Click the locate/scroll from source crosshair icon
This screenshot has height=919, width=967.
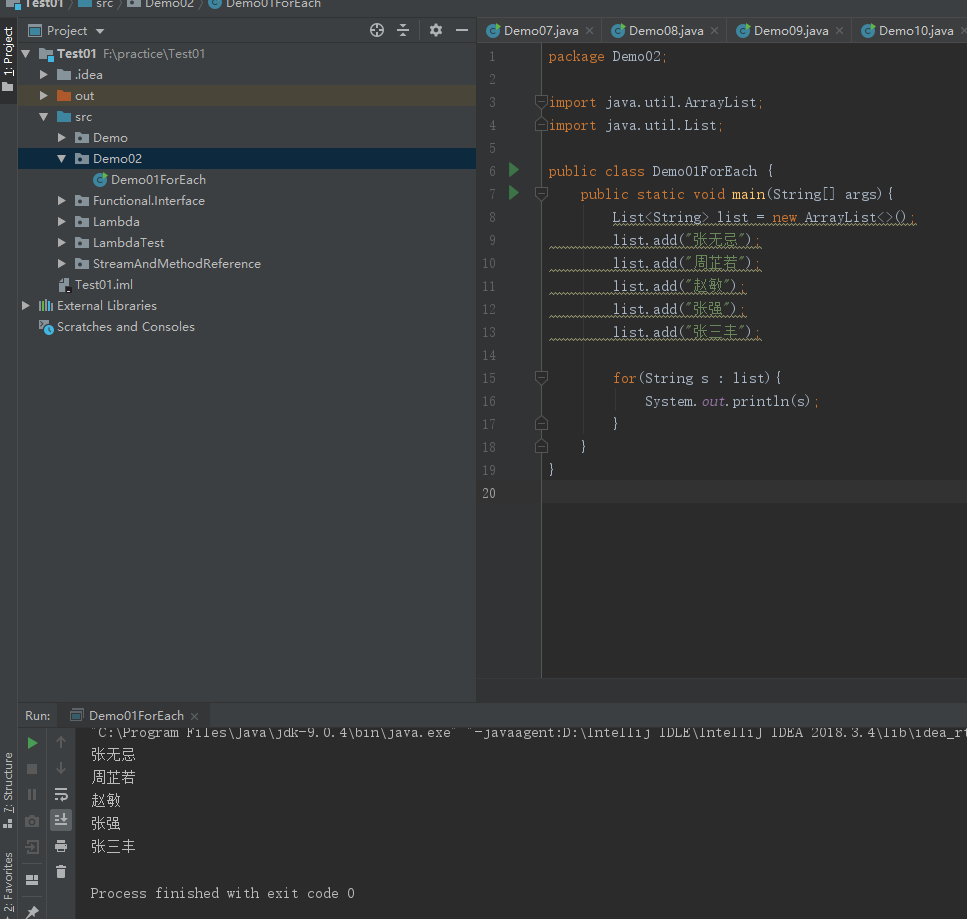point(377,31)
